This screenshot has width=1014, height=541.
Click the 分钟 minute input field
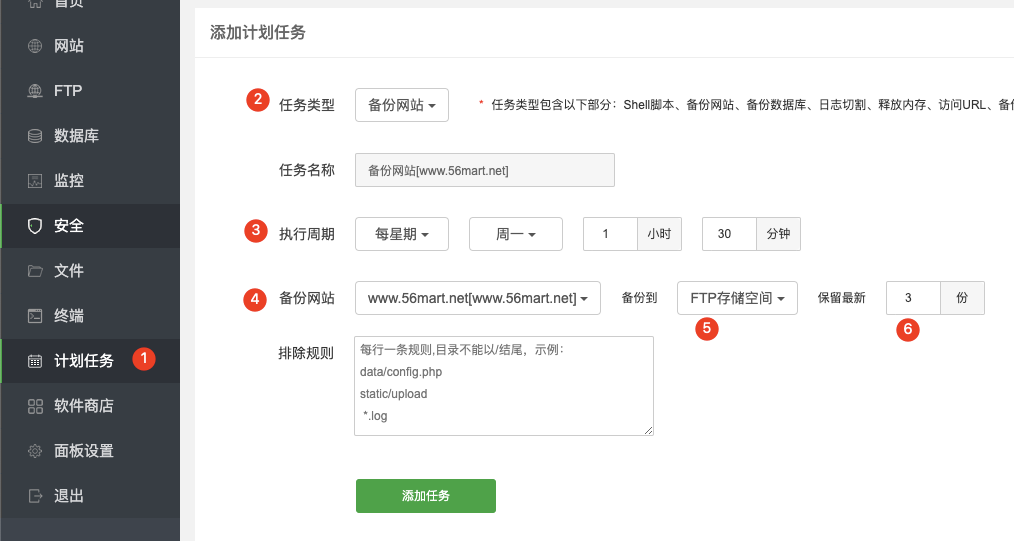coord(728,234)
